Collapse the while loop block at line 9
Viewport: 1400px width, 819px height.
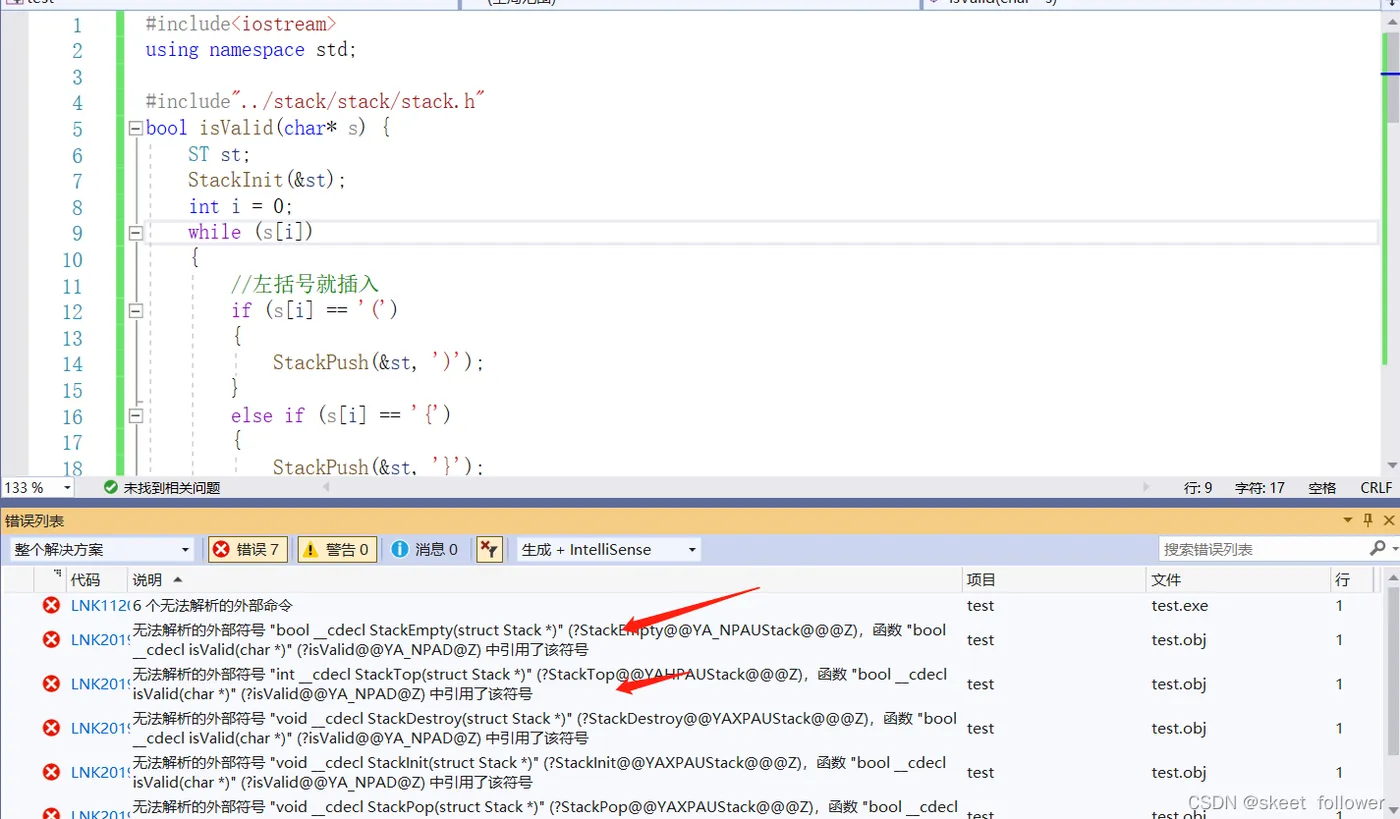(135, 232)
